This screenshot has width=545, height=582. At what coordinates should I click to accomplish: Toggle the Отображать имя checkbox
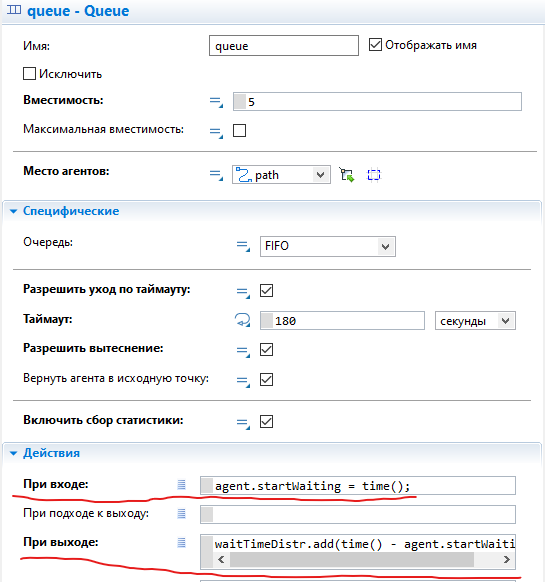click(375, 45)
